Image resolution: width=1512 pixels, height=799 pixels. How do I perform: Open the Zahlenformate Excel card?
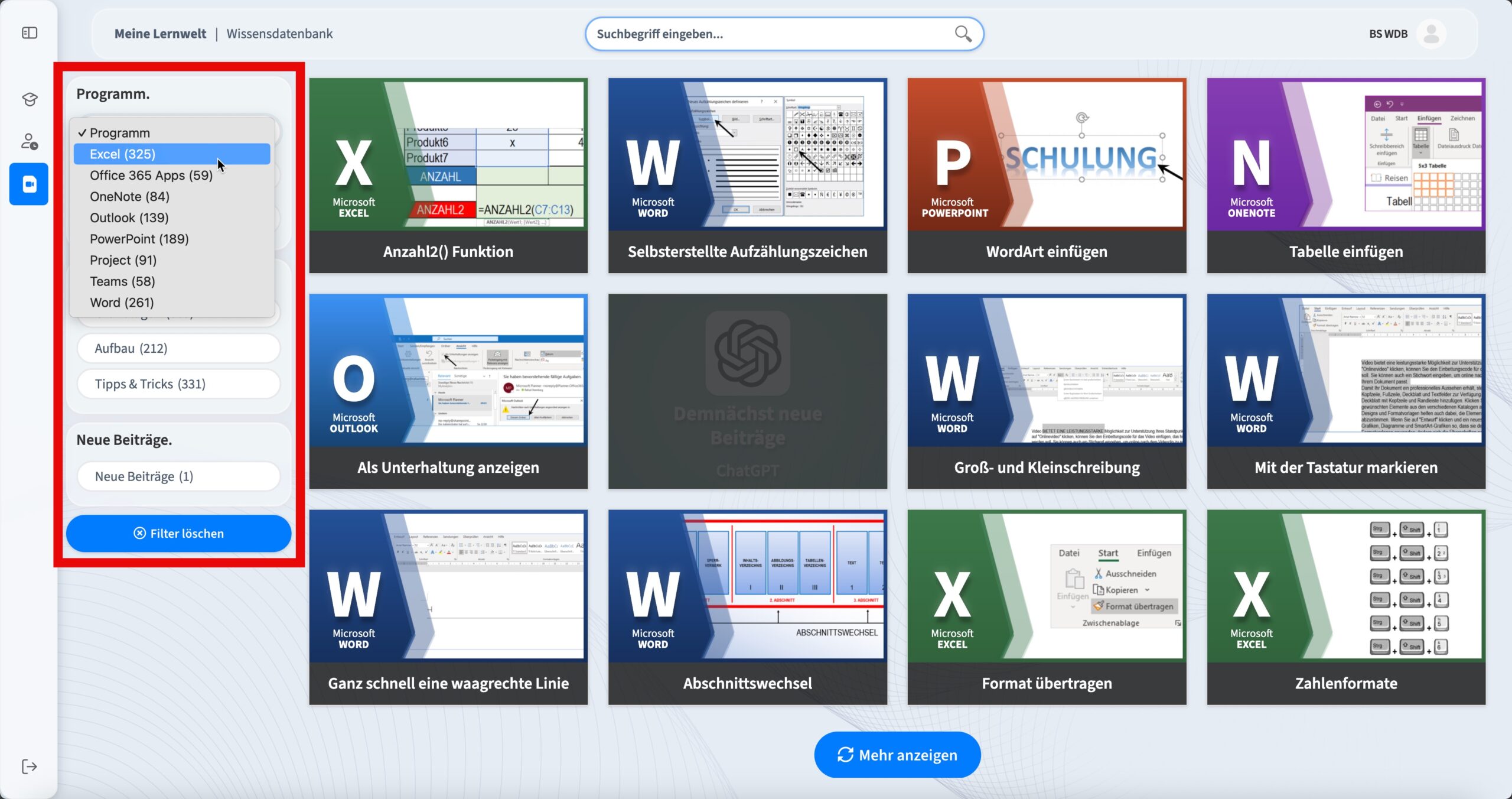click(x=1346, y=607)
